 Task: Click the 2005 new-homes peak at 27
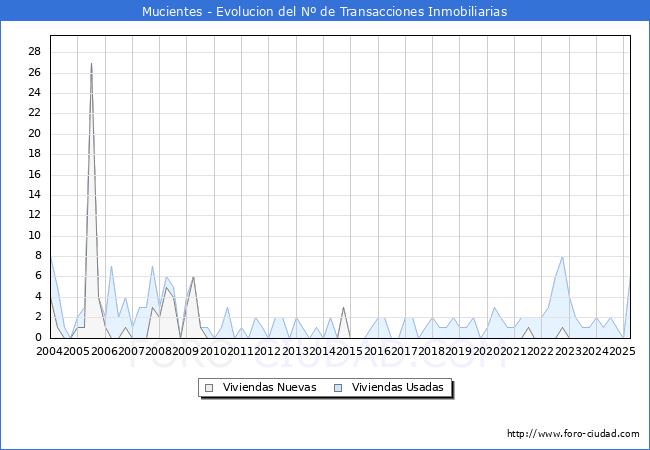91,63
